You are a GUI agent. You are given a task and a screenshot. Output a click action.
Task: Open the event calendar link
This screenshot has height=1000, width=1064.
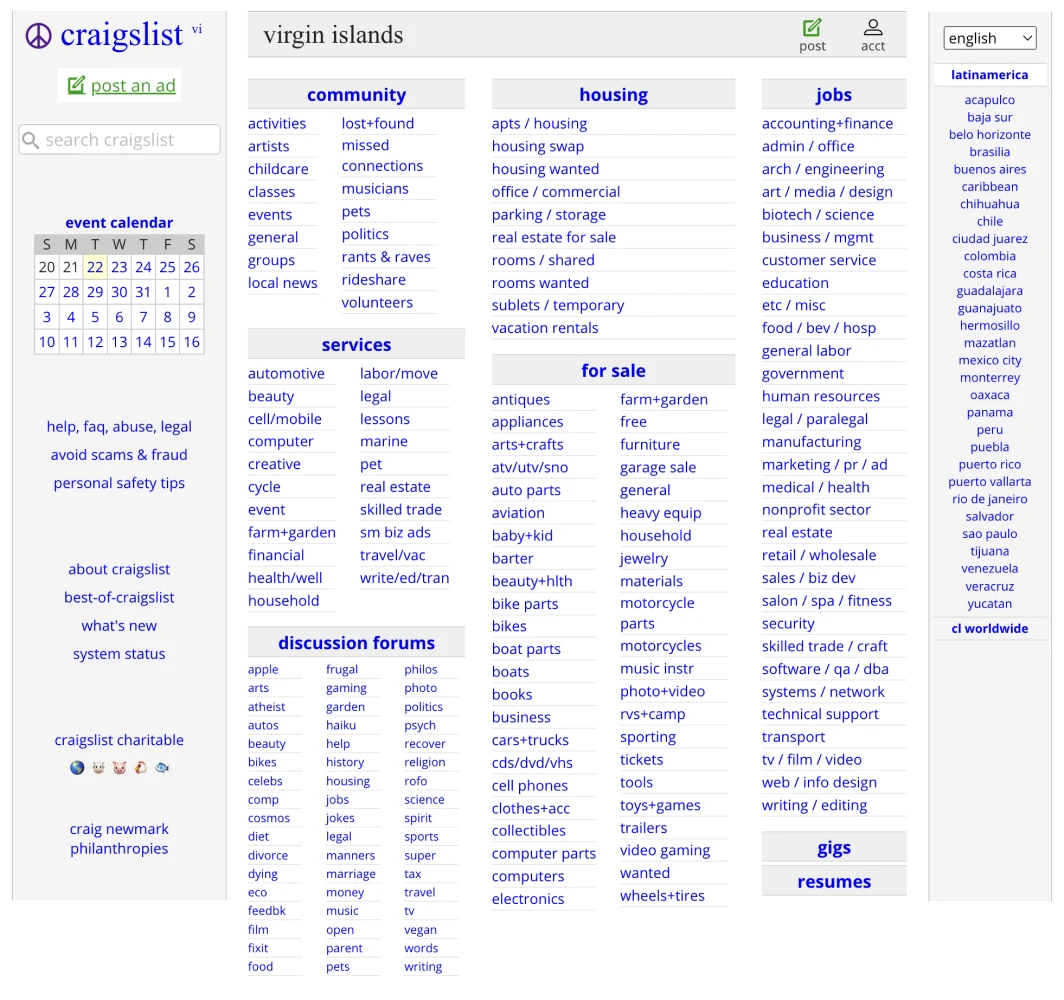click(119, 223)
